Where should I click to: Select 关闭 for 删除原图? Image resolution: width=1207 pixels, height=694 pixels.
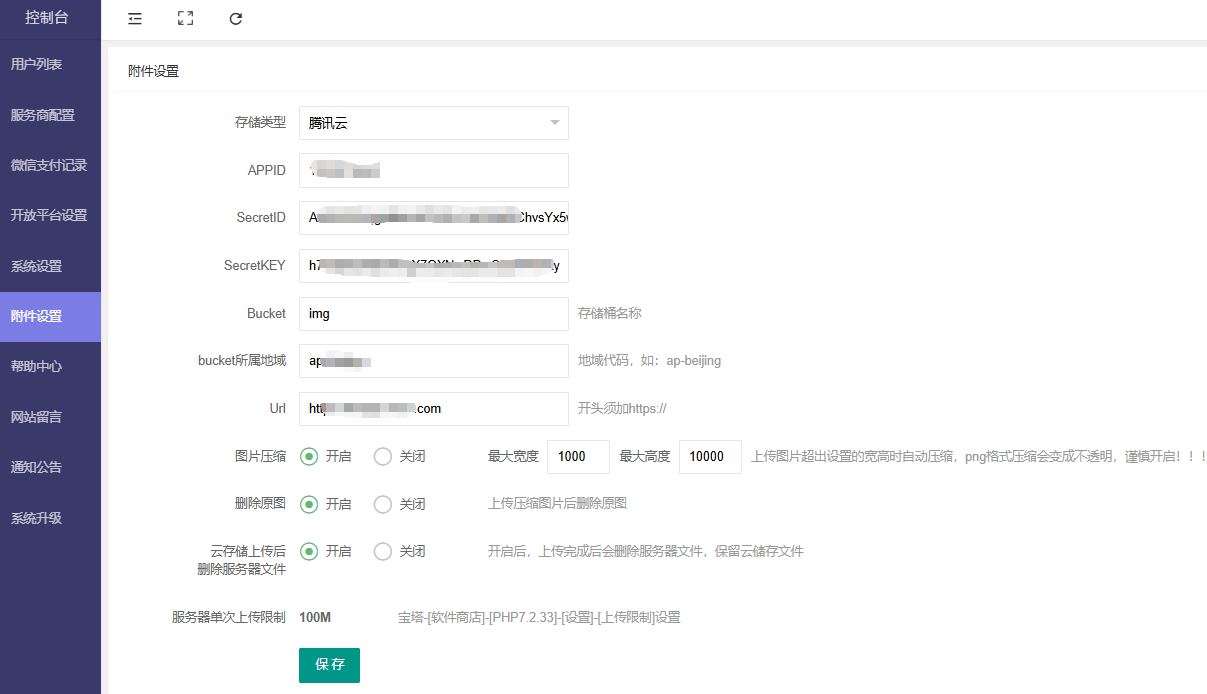point(383,504)
